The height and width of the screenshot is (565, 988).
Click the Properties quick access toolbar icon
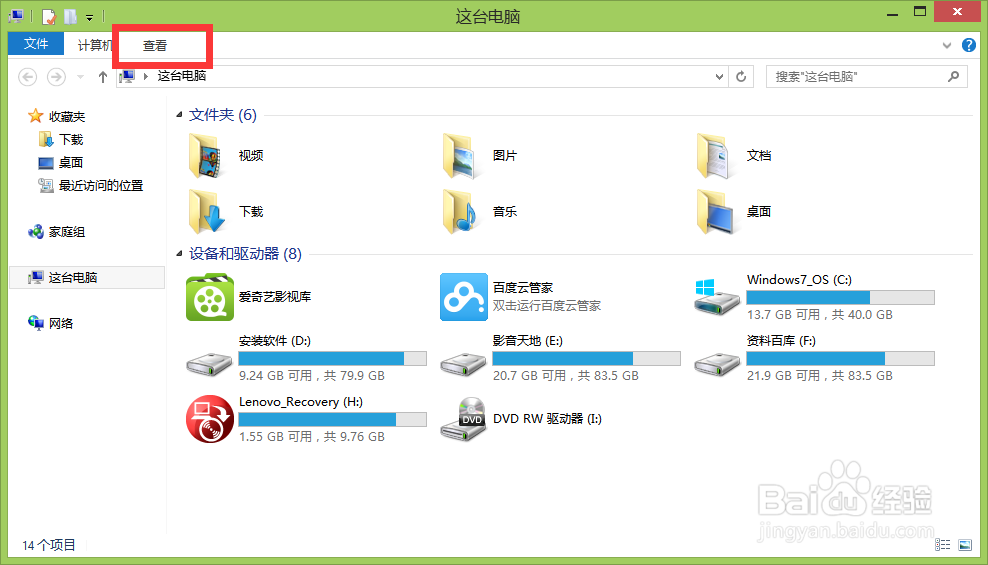click(49, 16)
